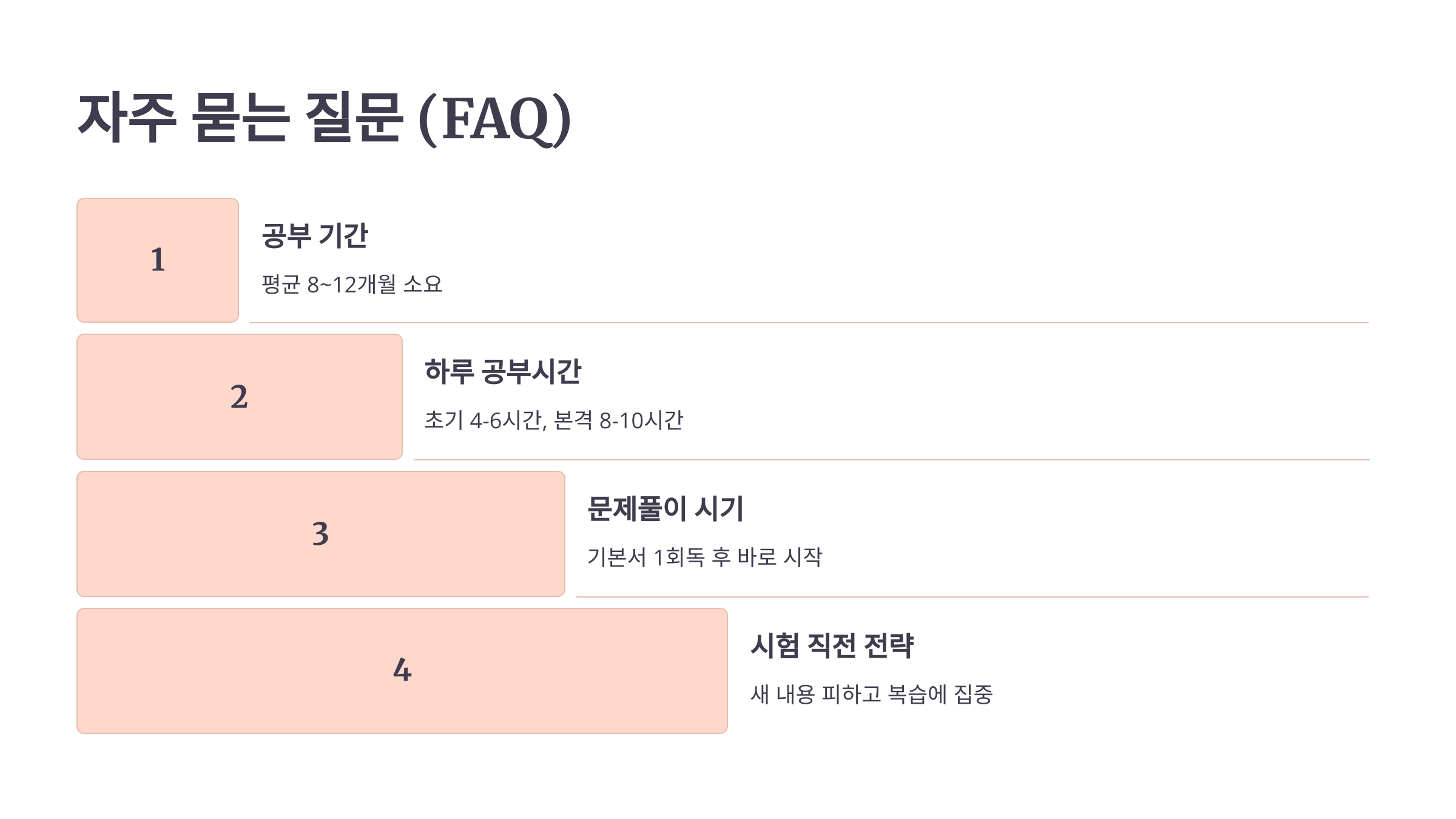
Task: Click the 시험 직전 전략 heading
Action: pyautogui.click(x=832, y=645)
